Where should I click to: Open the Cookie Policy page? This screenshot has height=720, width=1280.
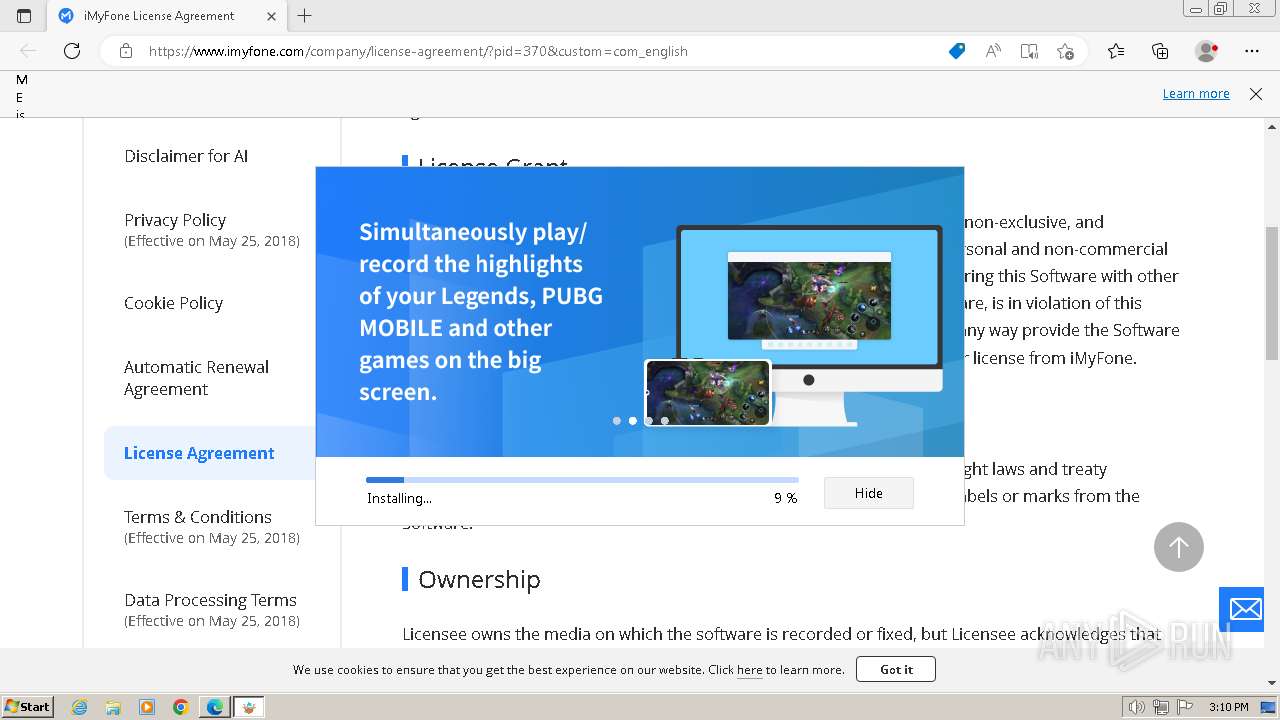click(173, 303)
